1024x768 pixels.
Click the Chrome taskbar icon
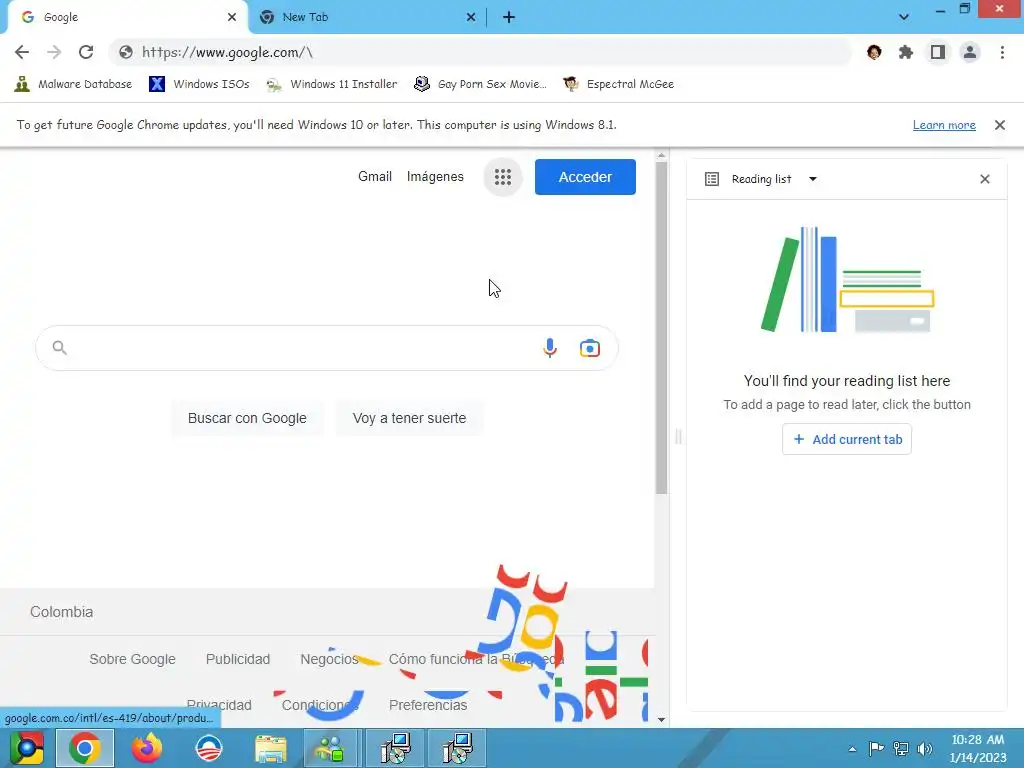pos(85,748)
